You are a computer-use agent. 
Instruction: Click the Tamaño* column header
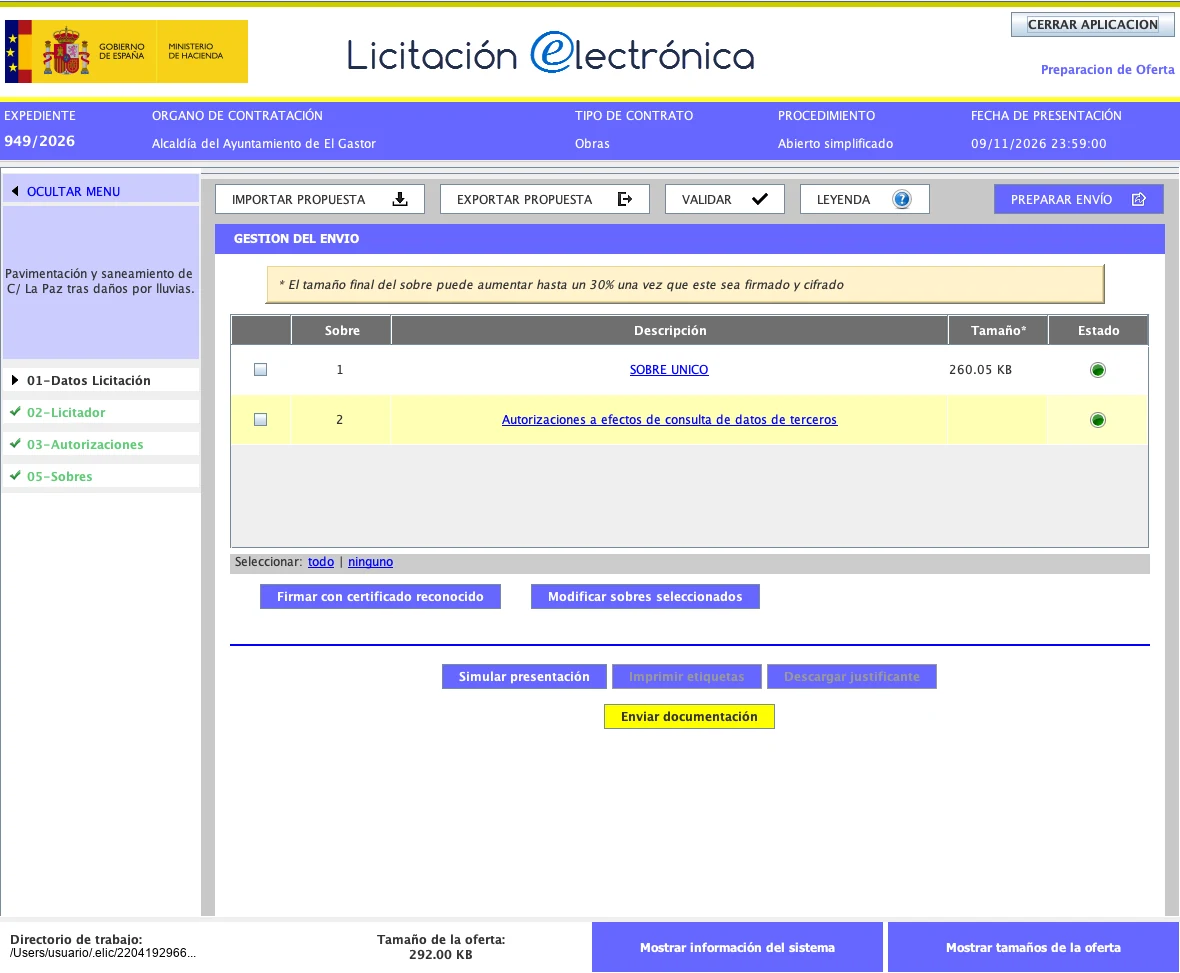998,330
